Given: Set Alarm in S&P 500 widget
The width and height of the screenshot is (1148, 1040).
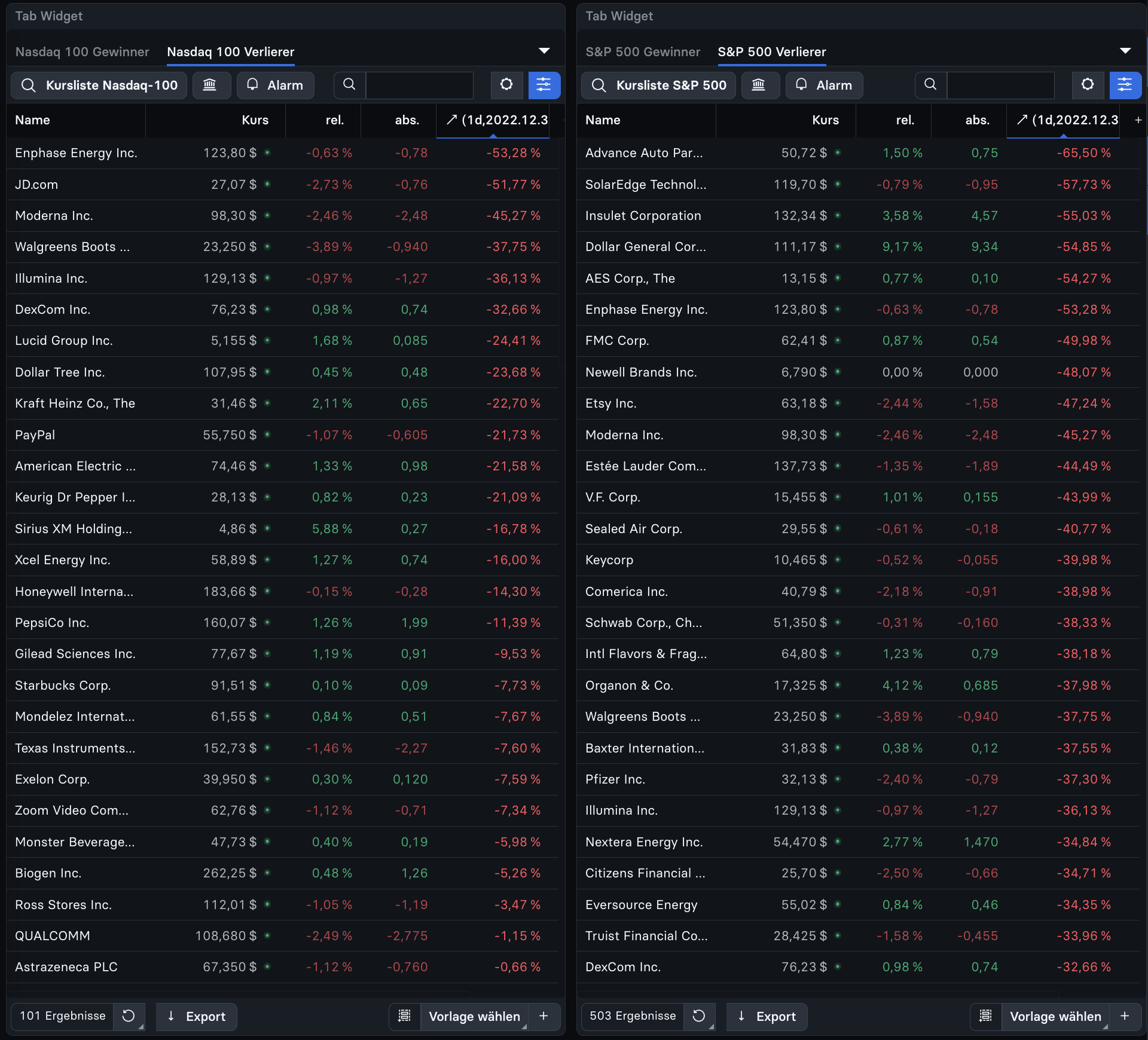Looking at the screenshot, I should pyautogui.click(x=825, y=85).
